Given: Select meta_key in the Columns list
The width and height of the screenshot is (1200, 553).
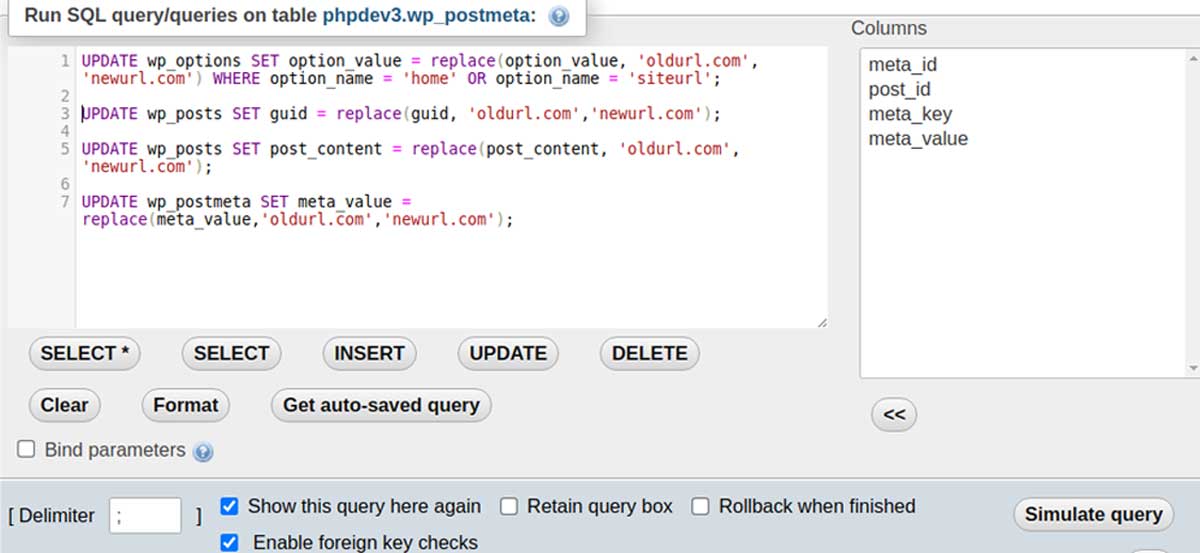Looking at the screenshot, I should click(x=910, y=114).
